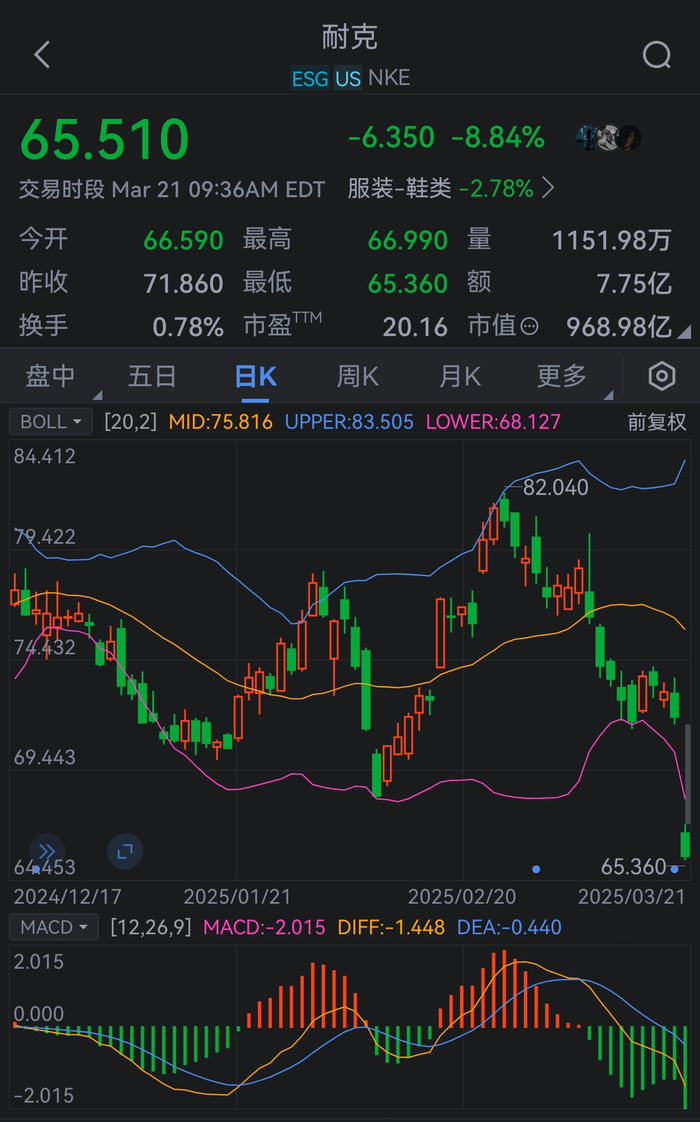Tap the UPPER:83.505 Bollinger value

click(349, 422)
